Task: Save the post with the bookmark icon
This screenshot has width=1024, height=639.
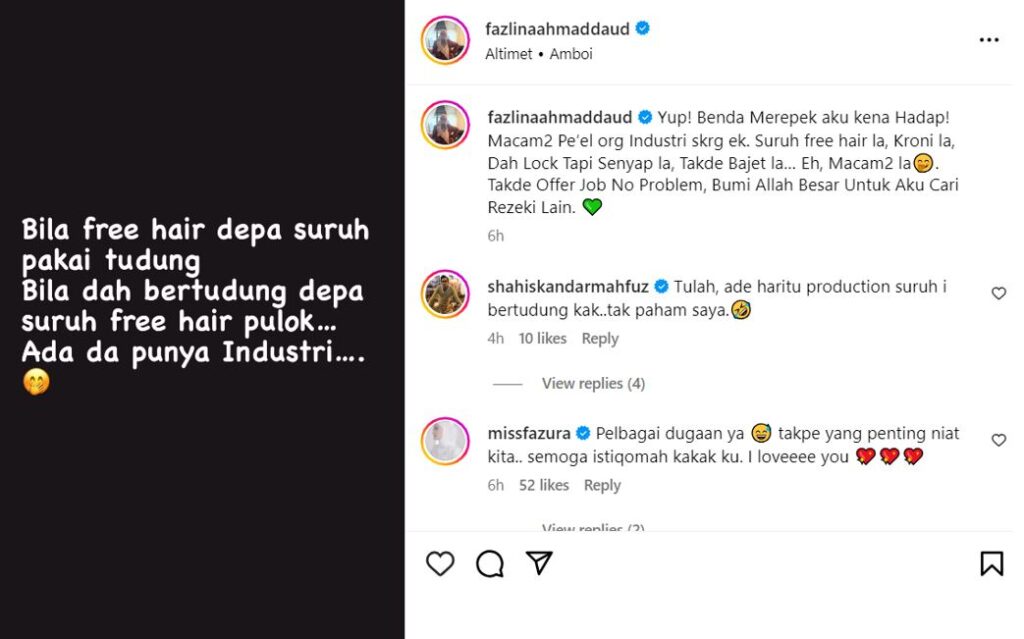Action: tap(990, 565)
